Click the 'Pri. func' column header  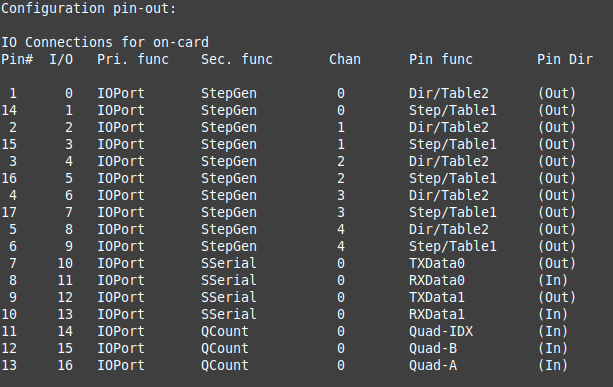[x=133, y=59]
